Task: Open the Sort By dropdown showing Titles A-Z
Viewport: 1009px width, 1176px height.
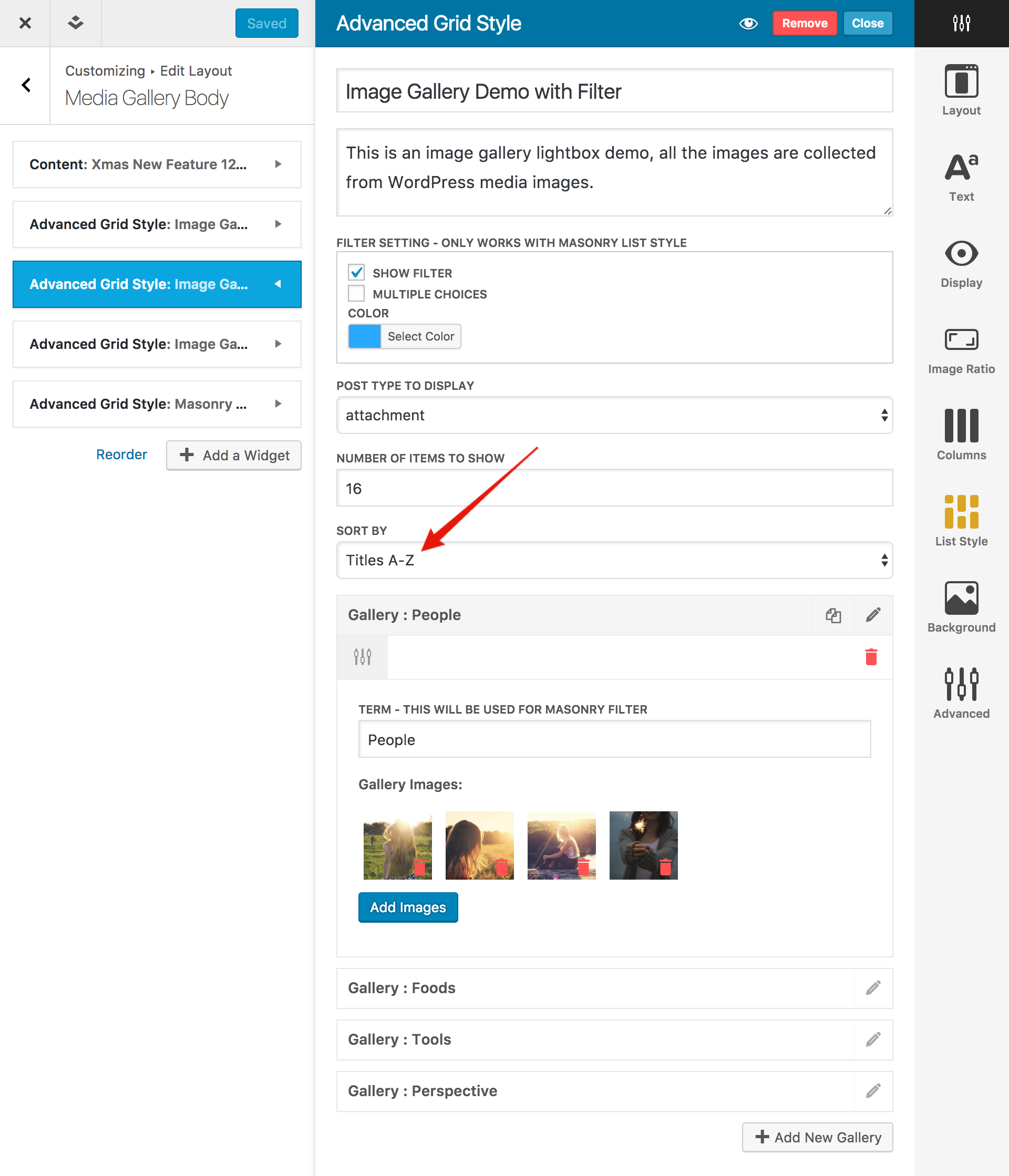Action: pos(614,560)
